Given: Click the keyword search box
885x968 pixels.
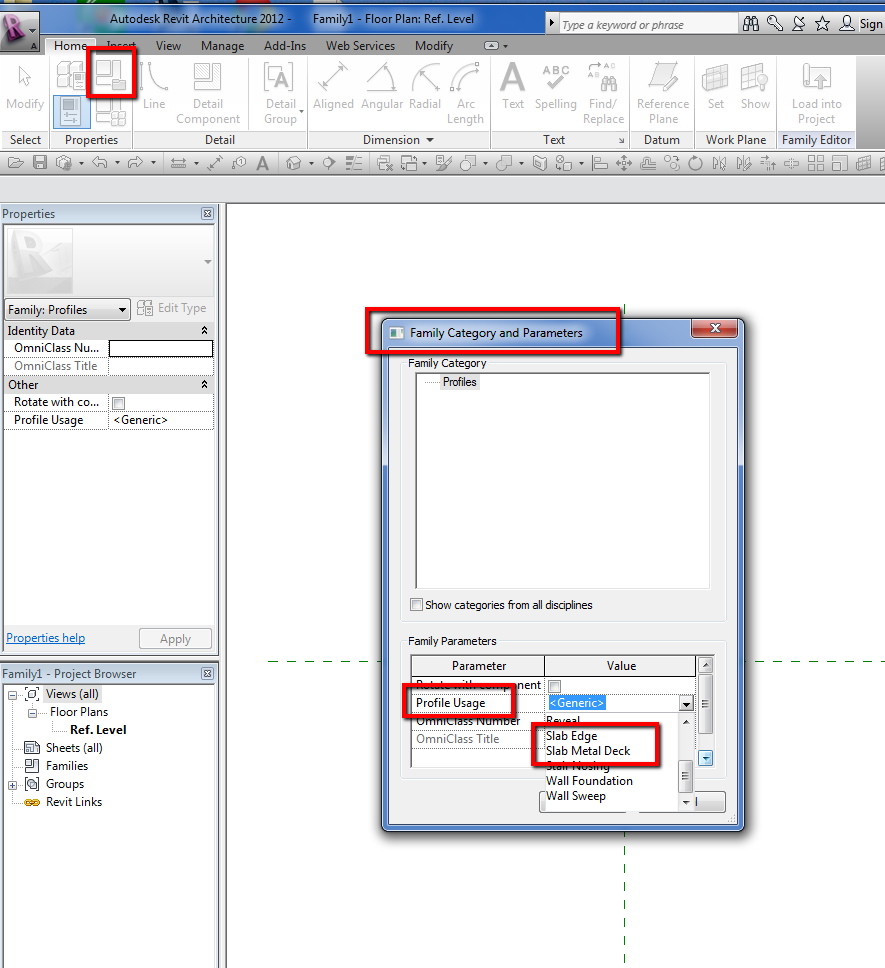Looking at the screenshot, I should coord(648,25).
